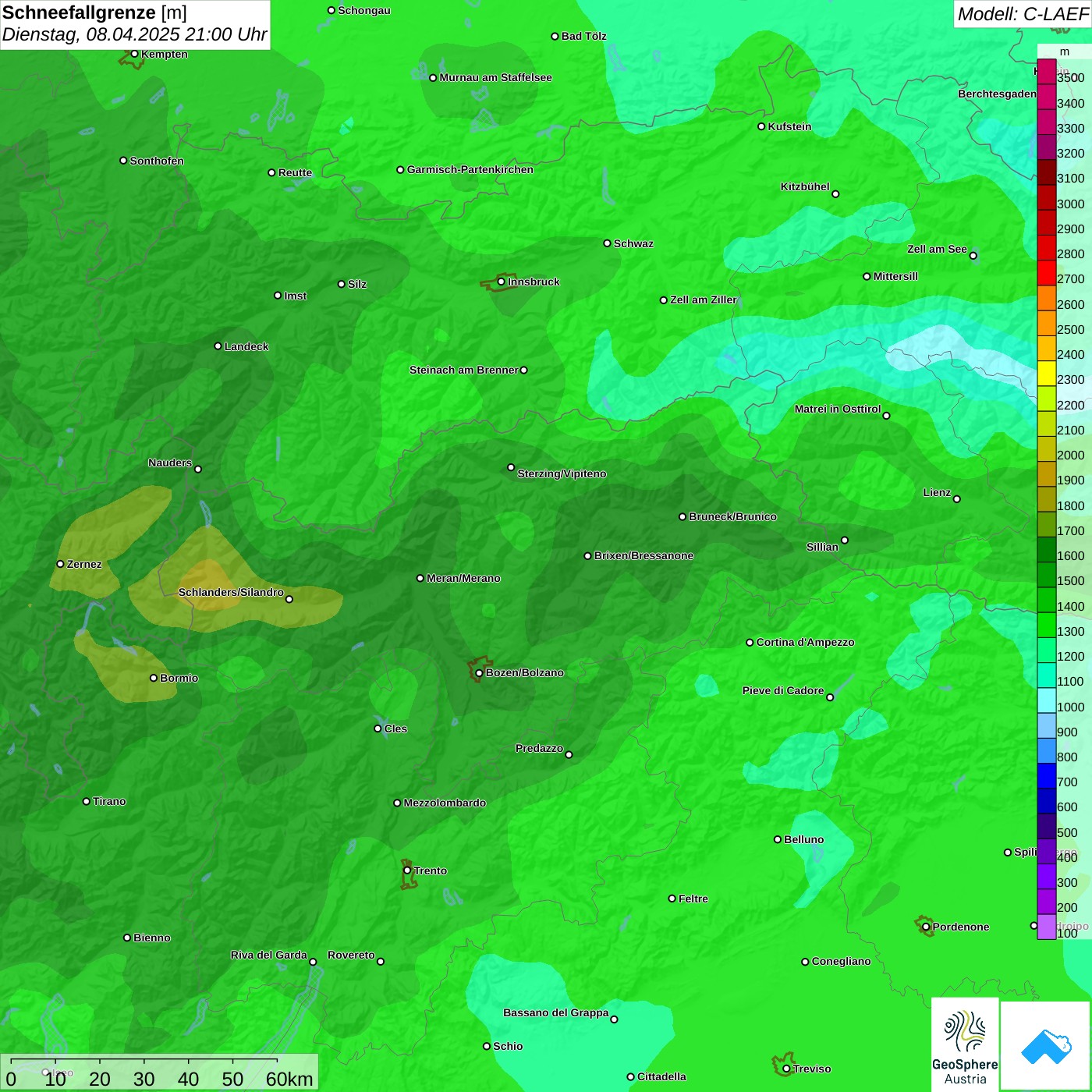Select the orange 2500 m legend swatch
Screen dimensions: 1092x1092
(1046, 323)
